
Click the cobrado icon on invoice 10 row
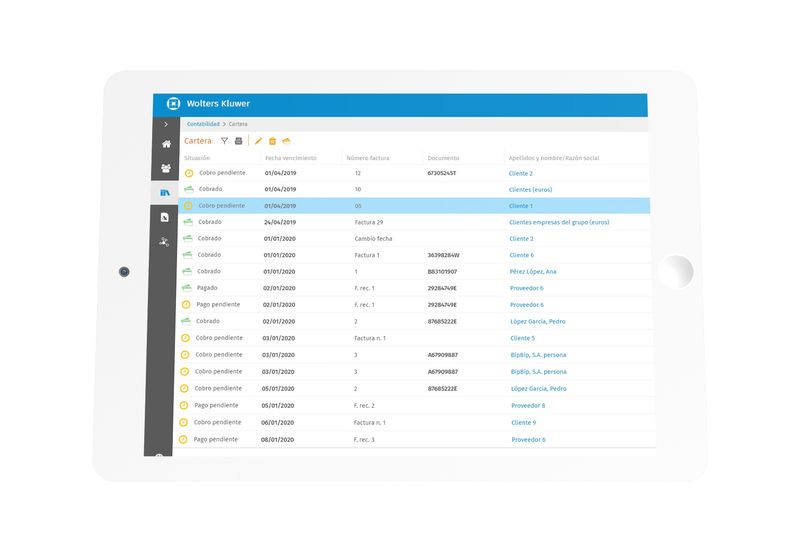point(189,189)
